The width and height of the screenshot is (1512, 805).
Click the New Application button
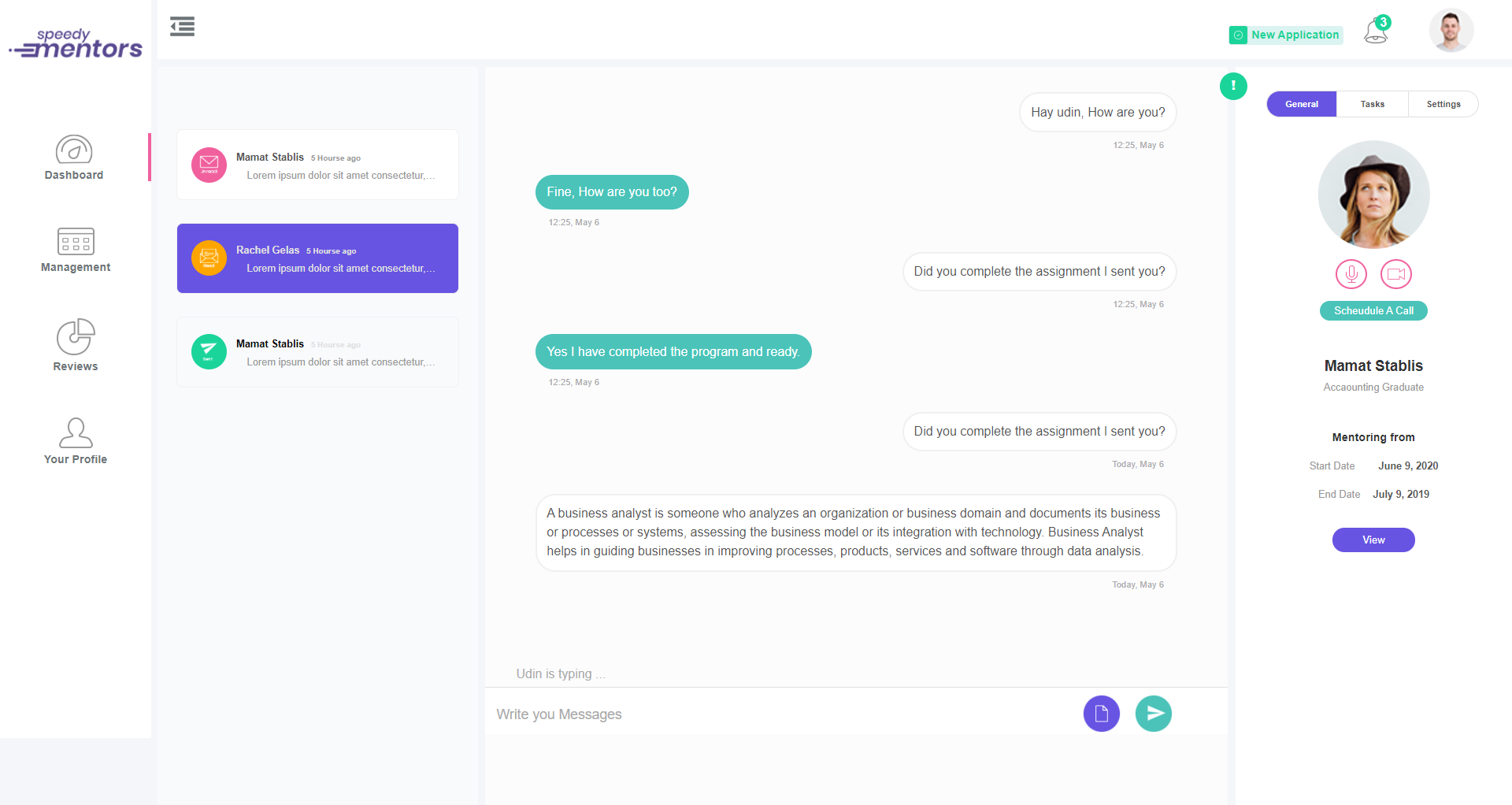(x=1286, y=35)
